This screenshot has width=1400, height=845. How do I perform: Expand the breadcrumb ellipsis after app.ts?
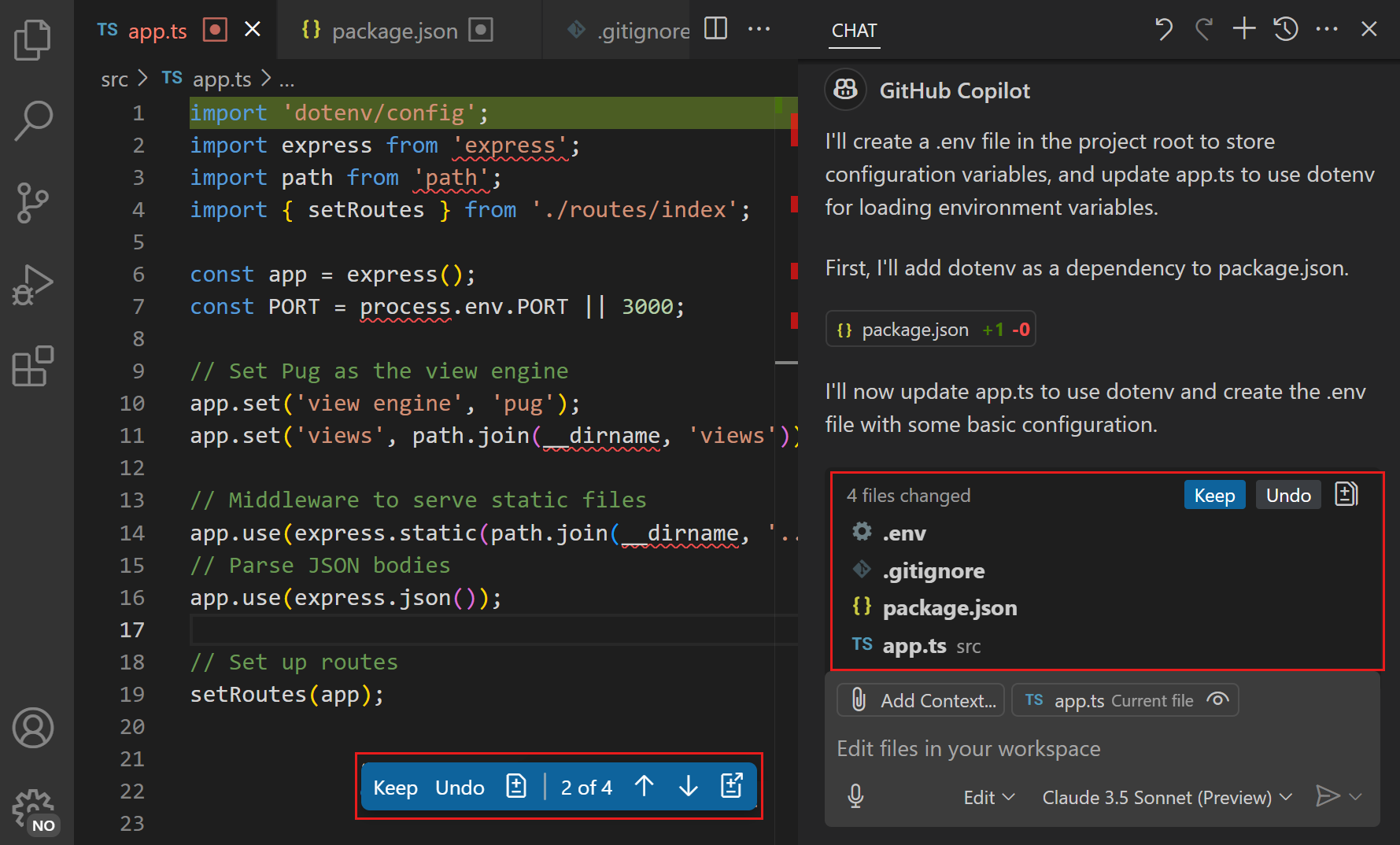tap(287, 79)
